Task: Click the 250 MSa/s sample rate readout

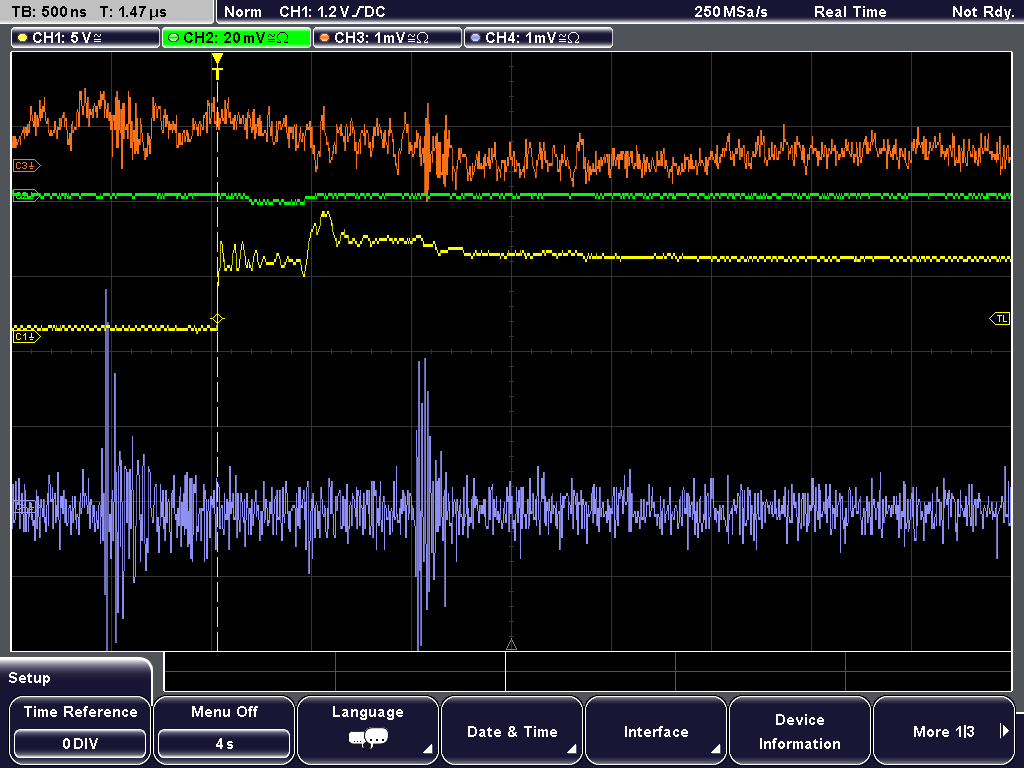Action: tap(731, 12)
